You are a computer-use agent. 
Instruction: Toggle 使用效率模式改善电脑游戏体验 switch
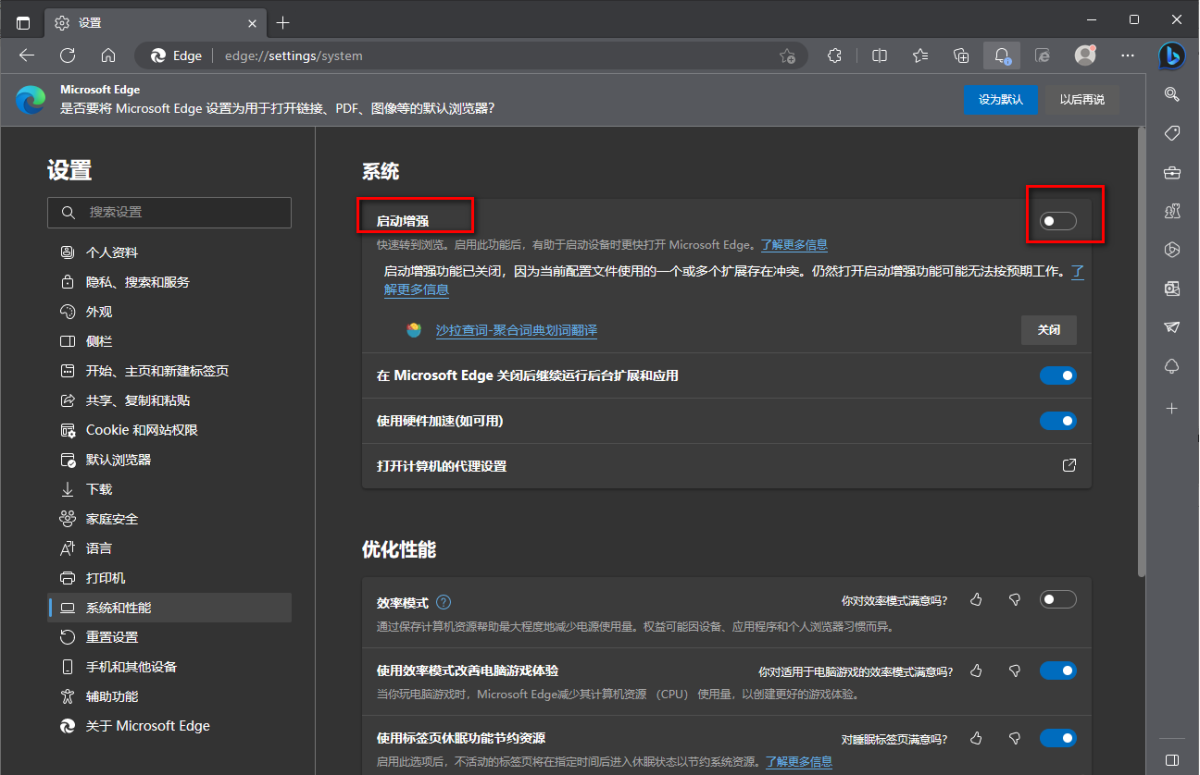[x=1058, y=670]
